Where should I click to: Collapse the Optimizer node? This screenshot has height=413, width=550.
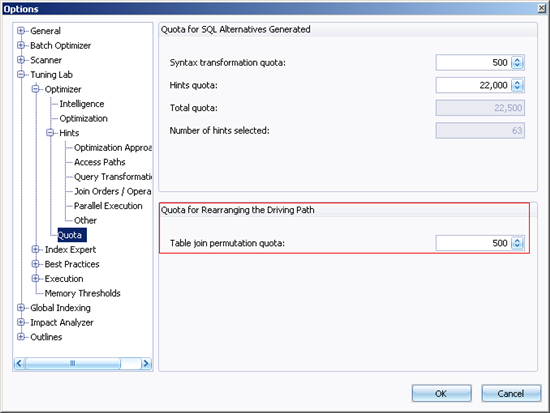pos(35,89)
